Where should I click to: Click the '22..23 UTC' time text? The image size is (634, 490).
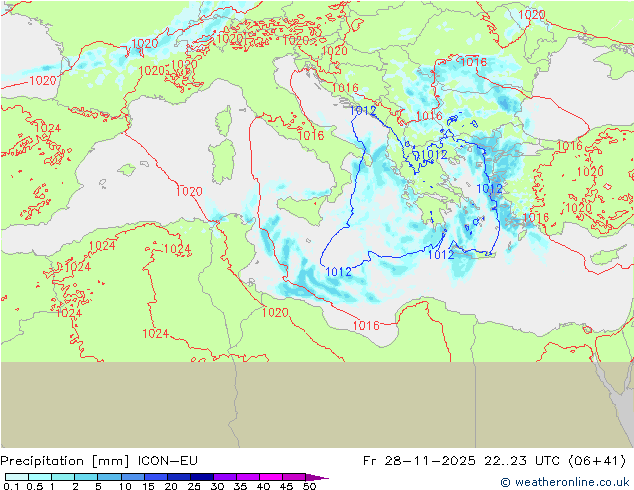point(522,460)
